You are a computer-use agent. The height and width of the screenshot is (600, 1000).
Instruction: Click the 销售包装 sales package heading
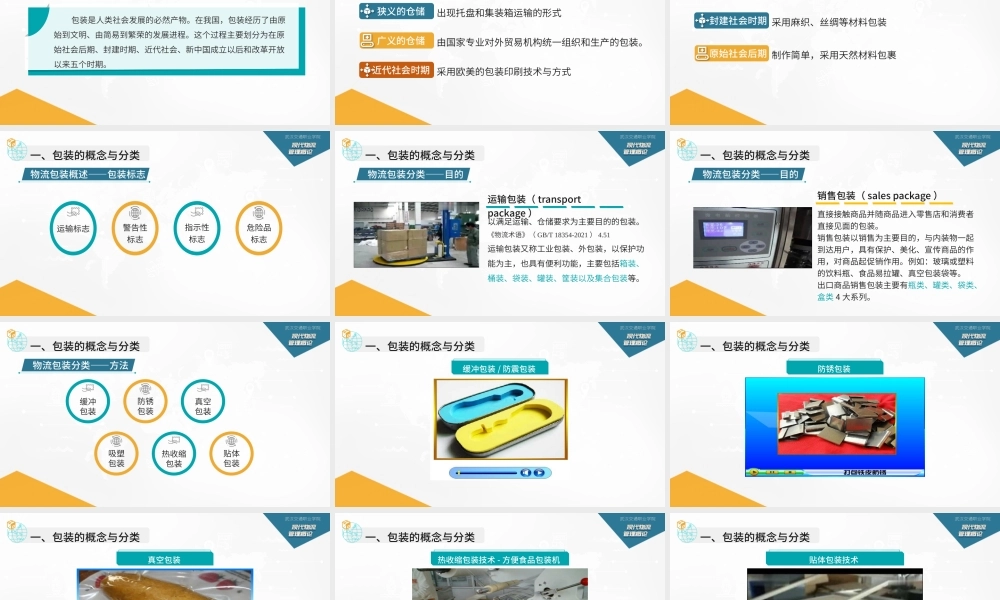click(880, 195)
